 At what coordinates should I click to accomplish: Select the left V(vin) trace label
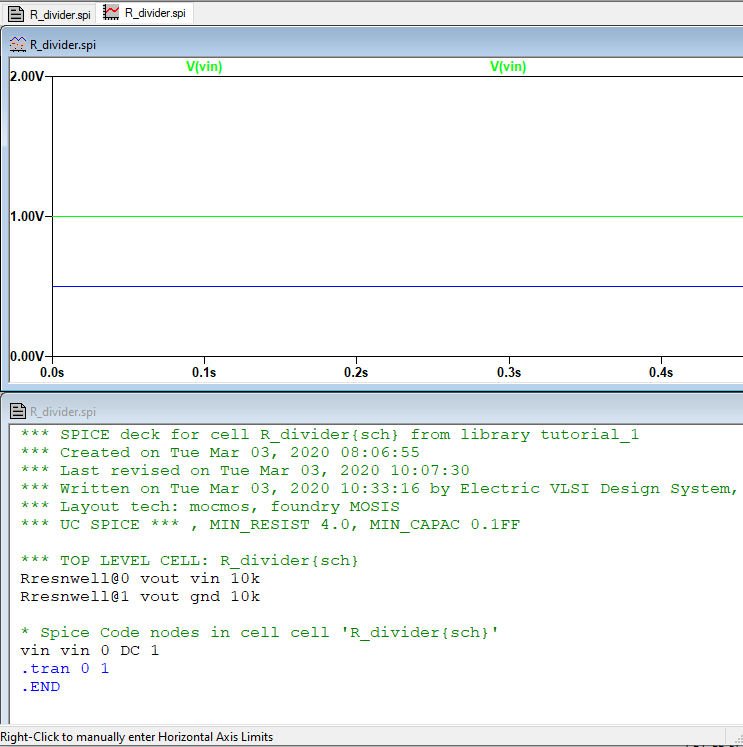coord(203,67)
